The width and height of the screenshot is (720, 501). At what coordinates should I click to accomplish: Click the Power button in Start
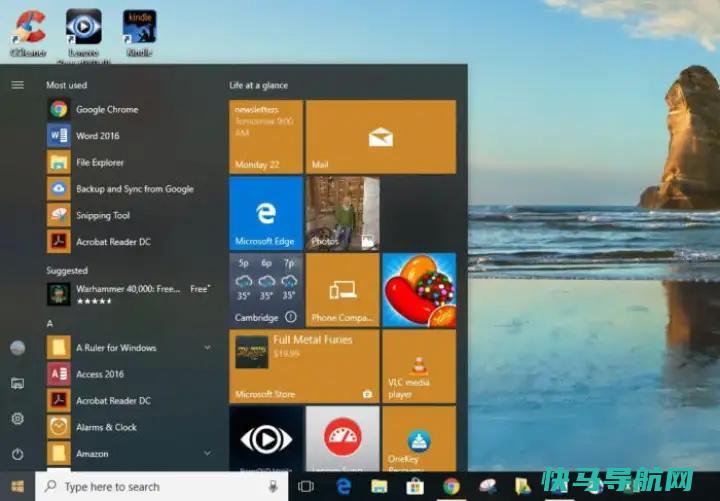17,454
